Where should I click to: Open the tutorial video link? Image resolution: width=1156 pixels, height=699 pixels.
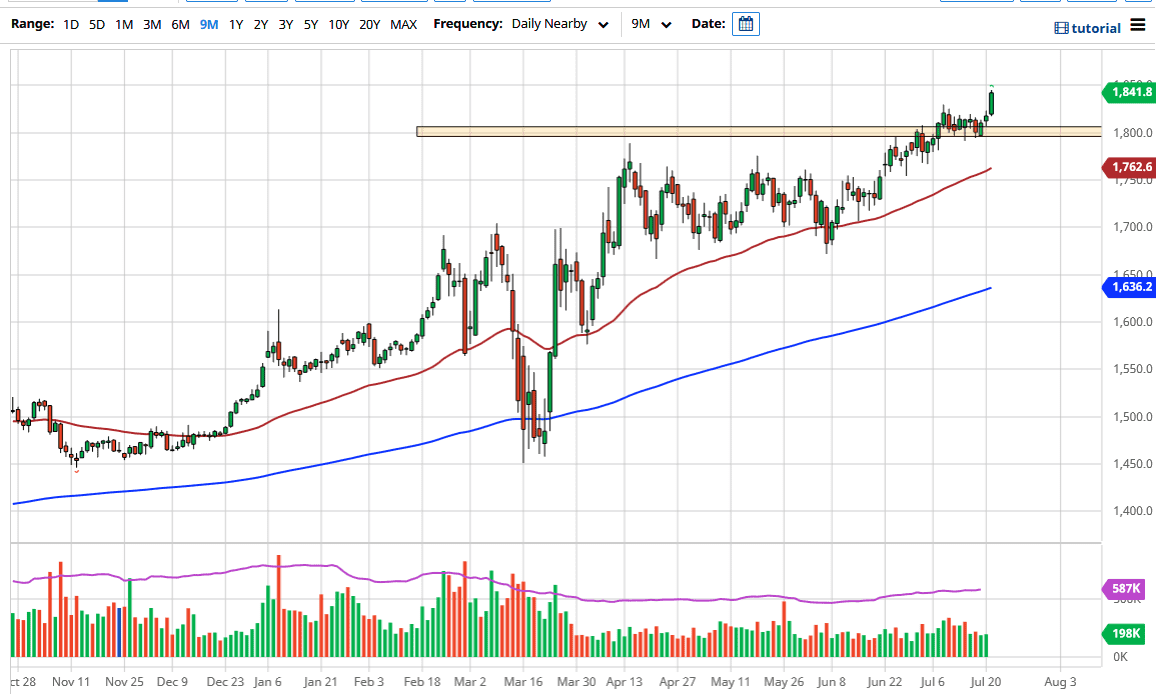click(x=1087, y=28)
